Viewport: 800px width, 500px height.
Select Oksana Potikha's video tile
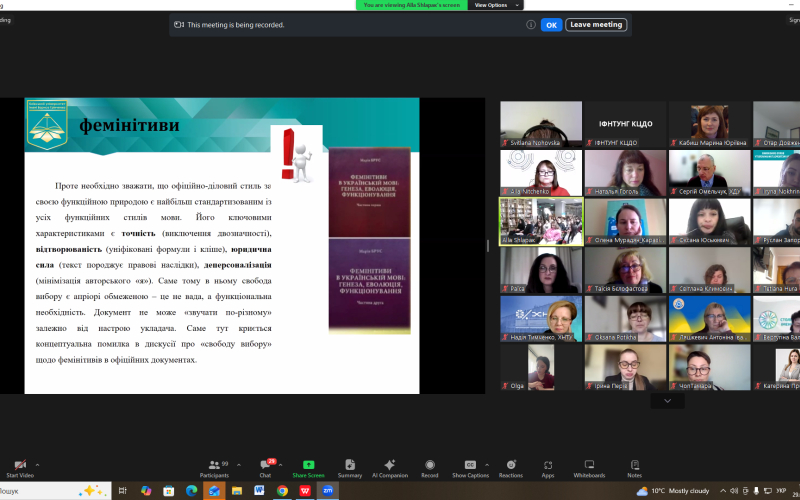click(626, 318)
